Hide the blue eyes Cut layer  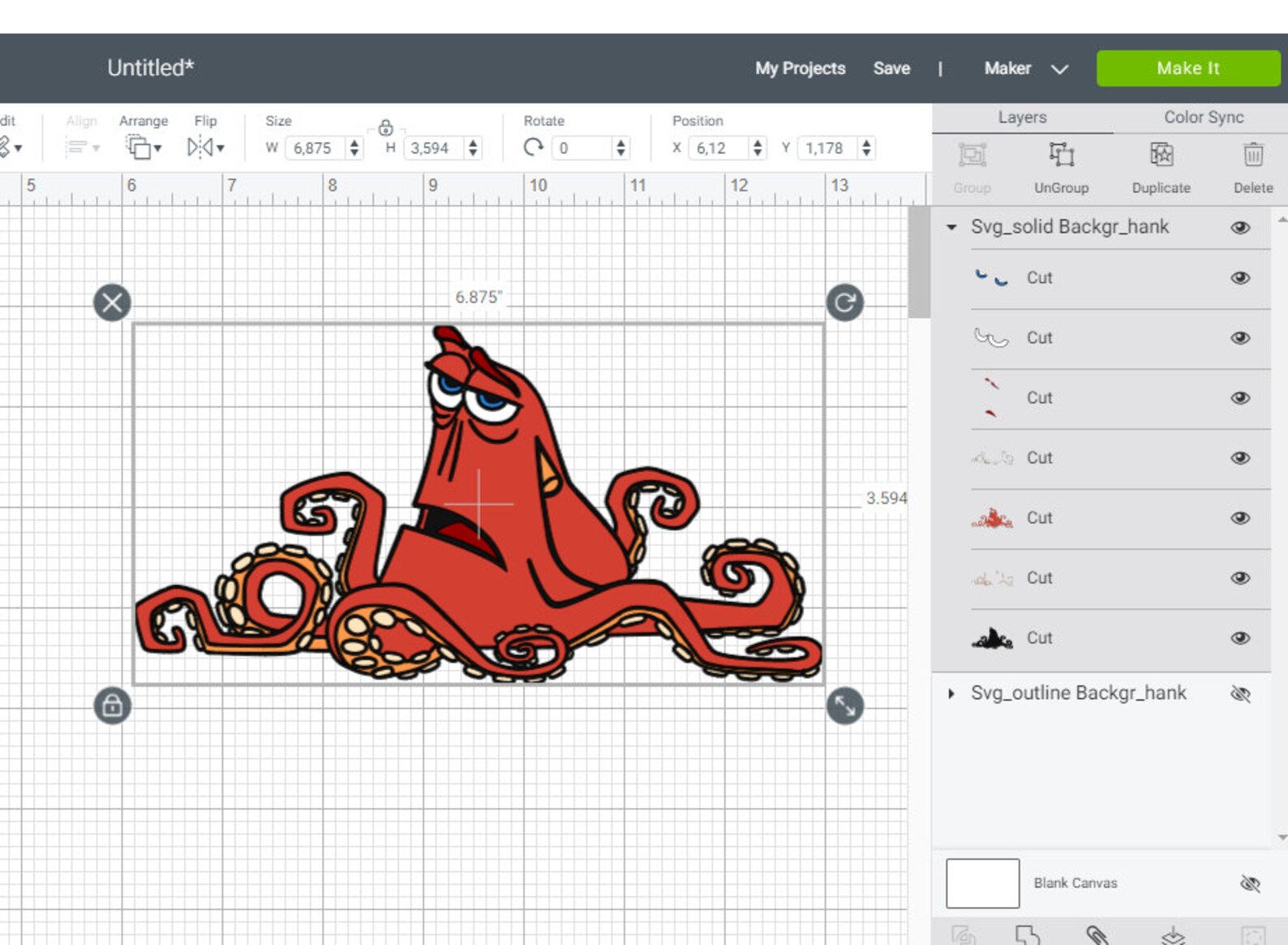pyautogui.click(x=1240, y=277)
